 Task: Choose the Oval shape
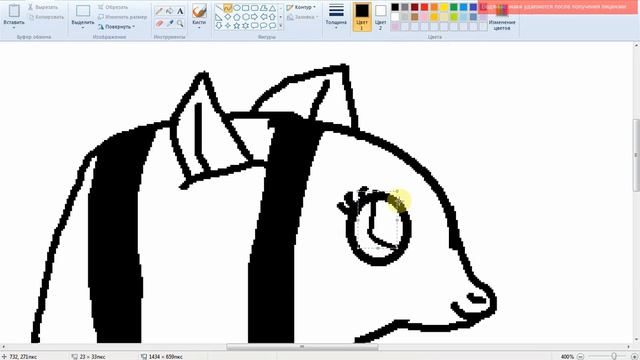tap(237, 8)
